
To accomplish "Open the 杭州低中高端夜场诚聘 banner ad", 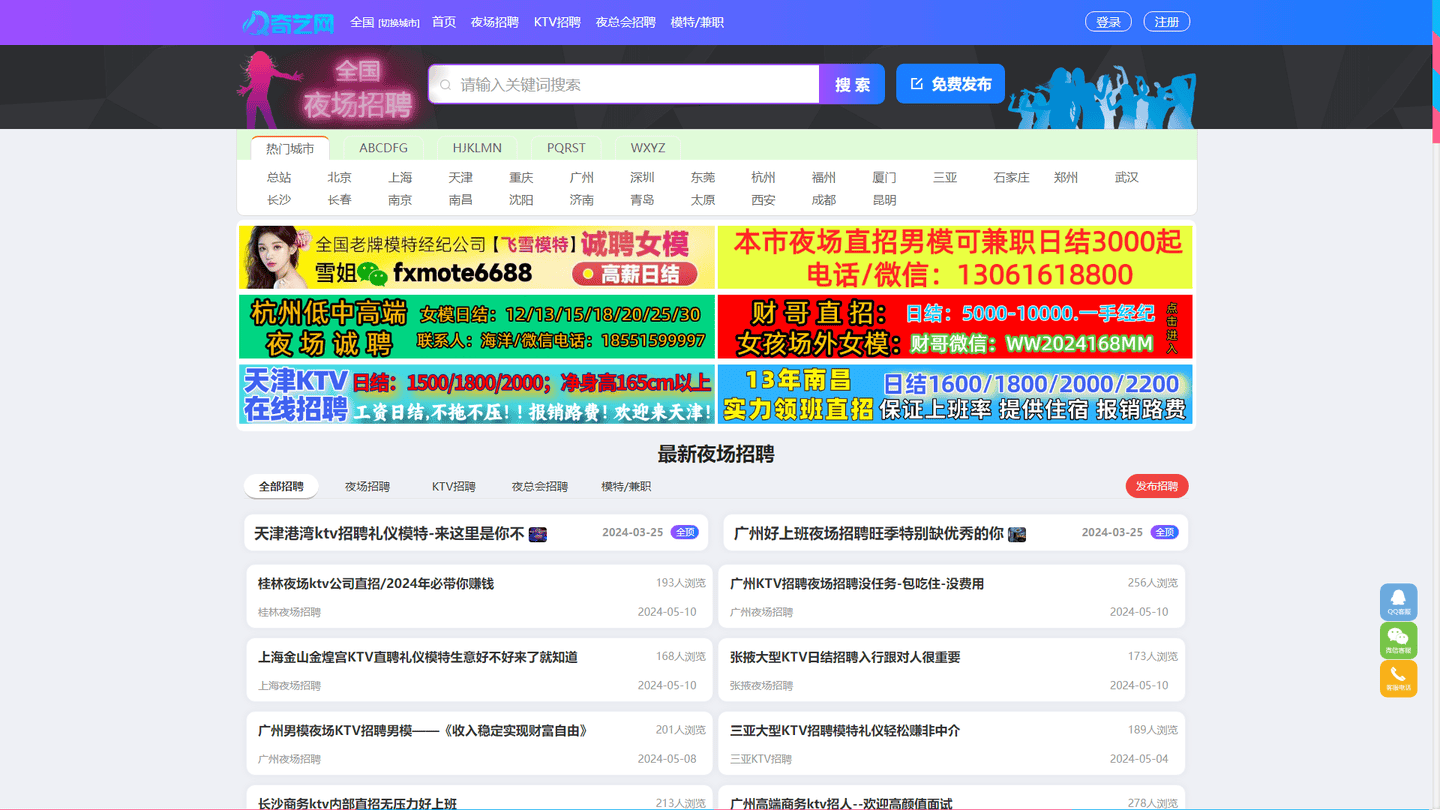I will pos(477,326).
